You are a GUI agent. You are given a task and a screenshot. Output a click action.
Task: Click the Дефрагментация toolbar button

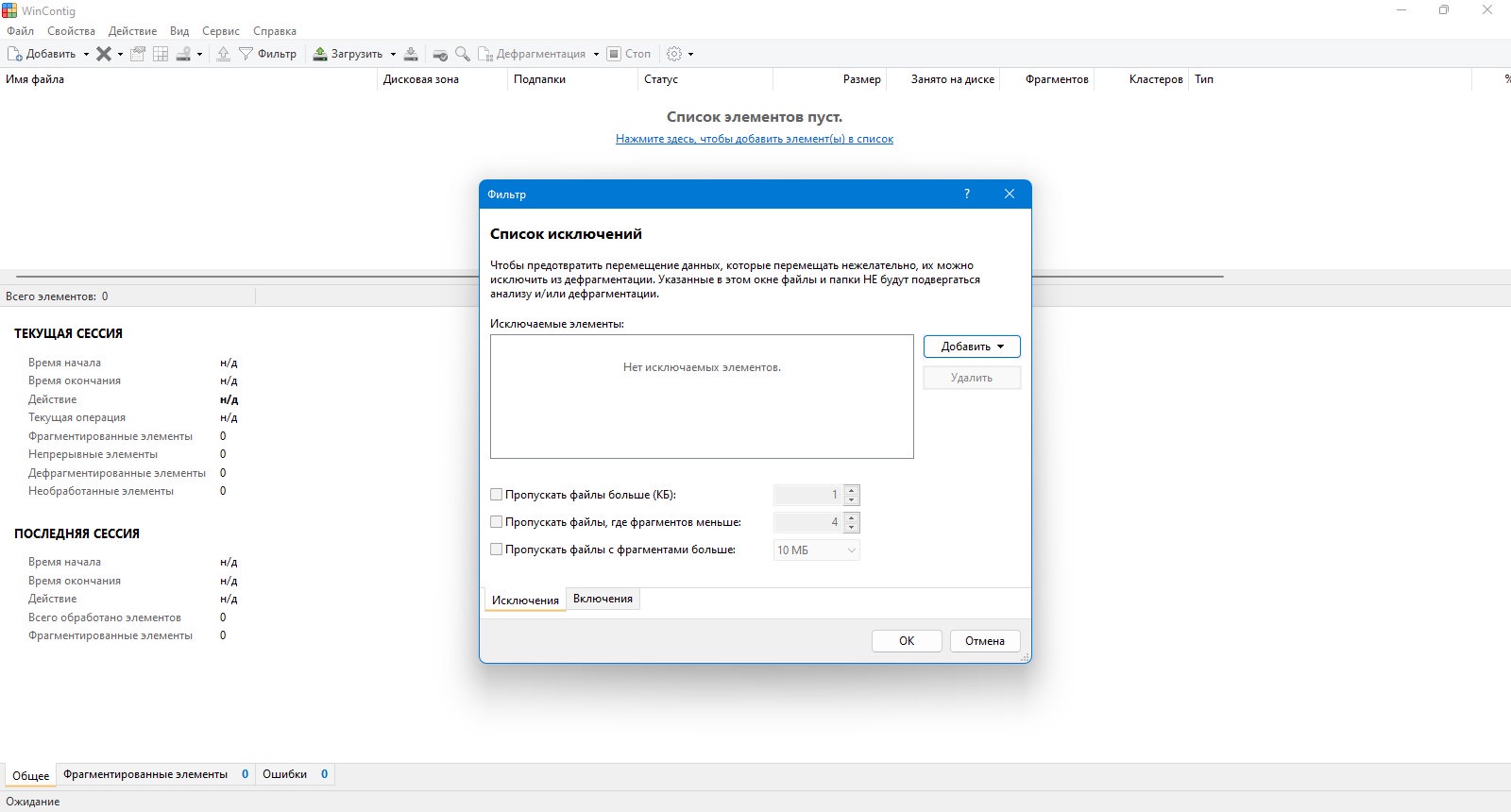[532, 54]
